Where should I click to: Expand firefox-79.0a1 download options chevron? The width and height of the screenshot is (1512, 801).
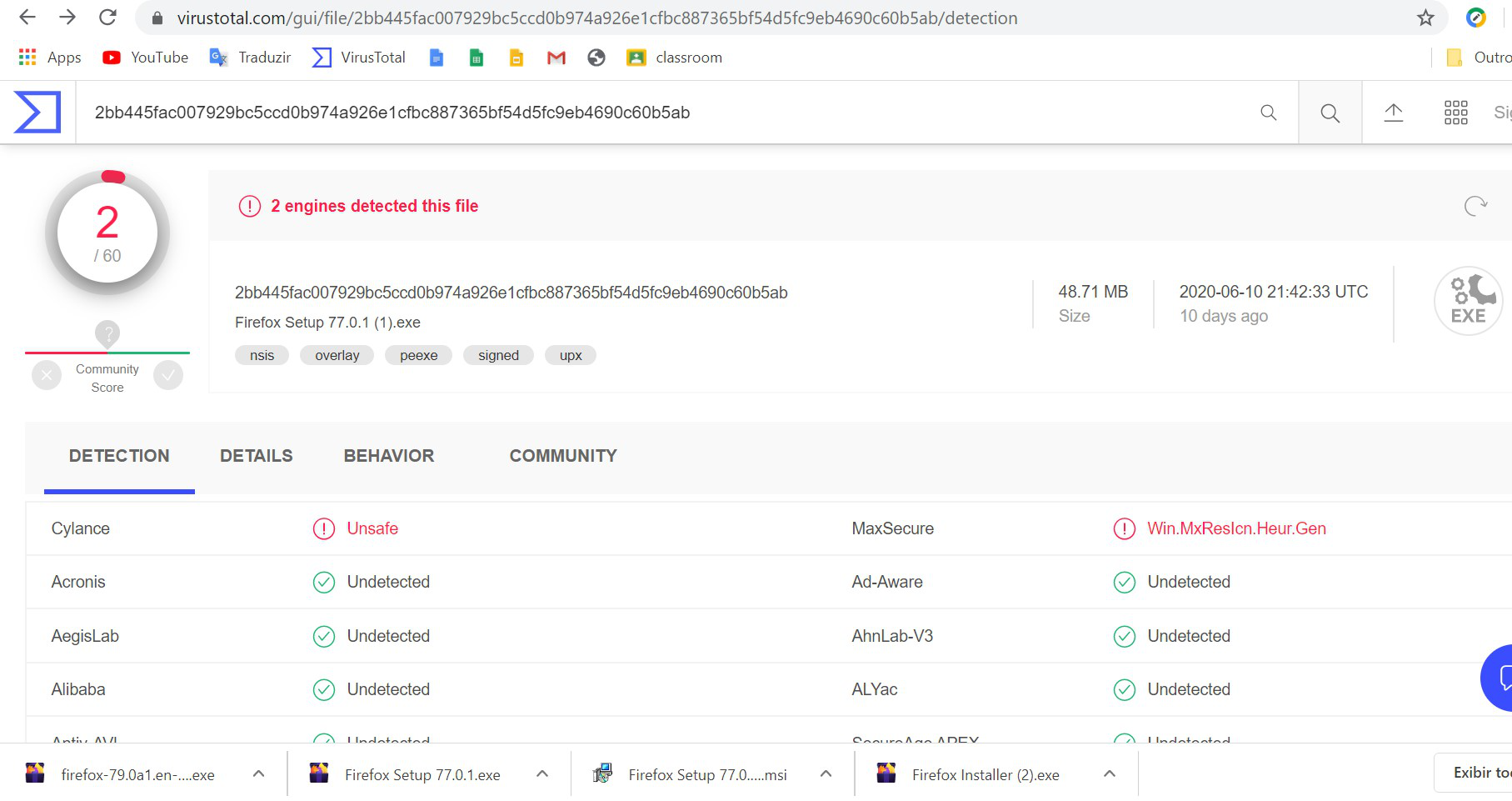point(259,774)
